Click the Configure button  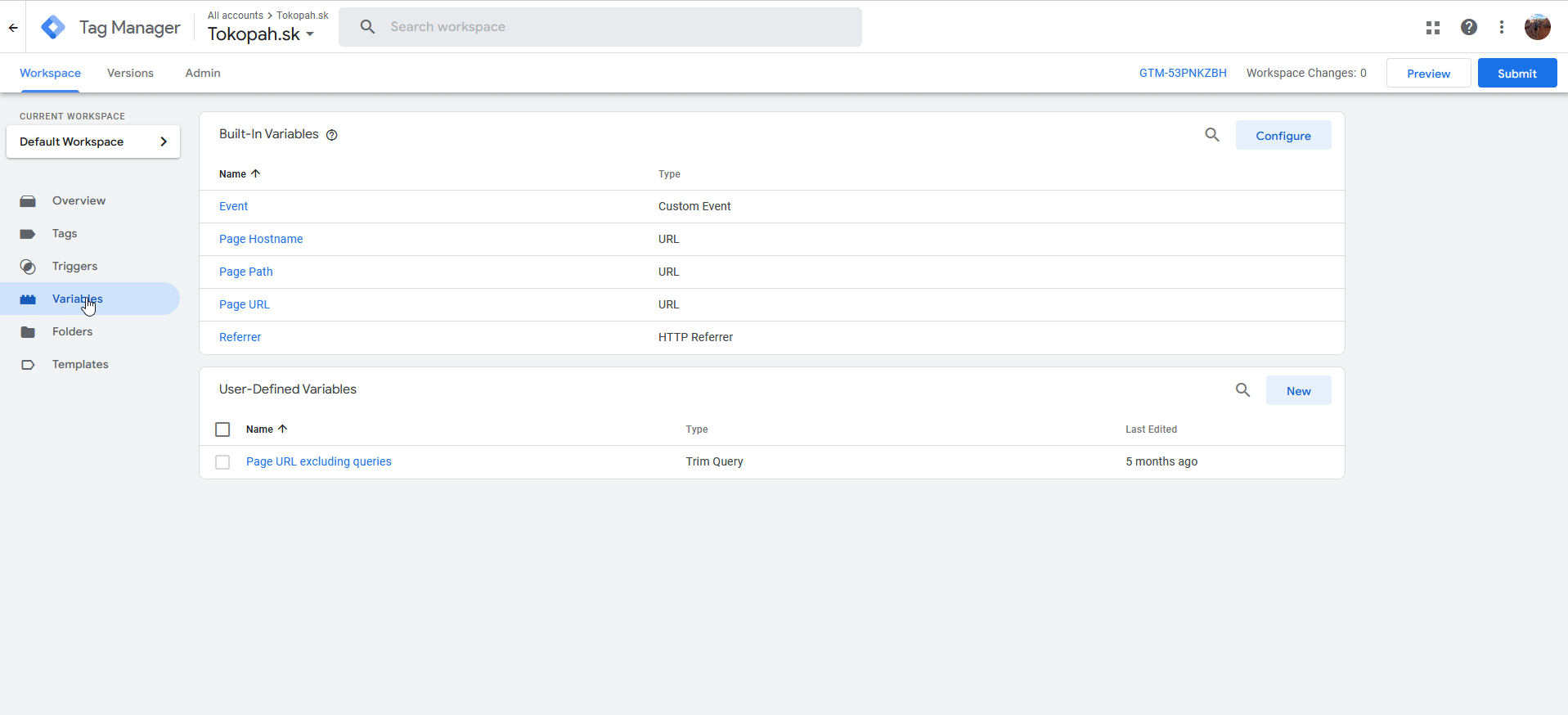pyautogui.click(x=1283, y=135)
